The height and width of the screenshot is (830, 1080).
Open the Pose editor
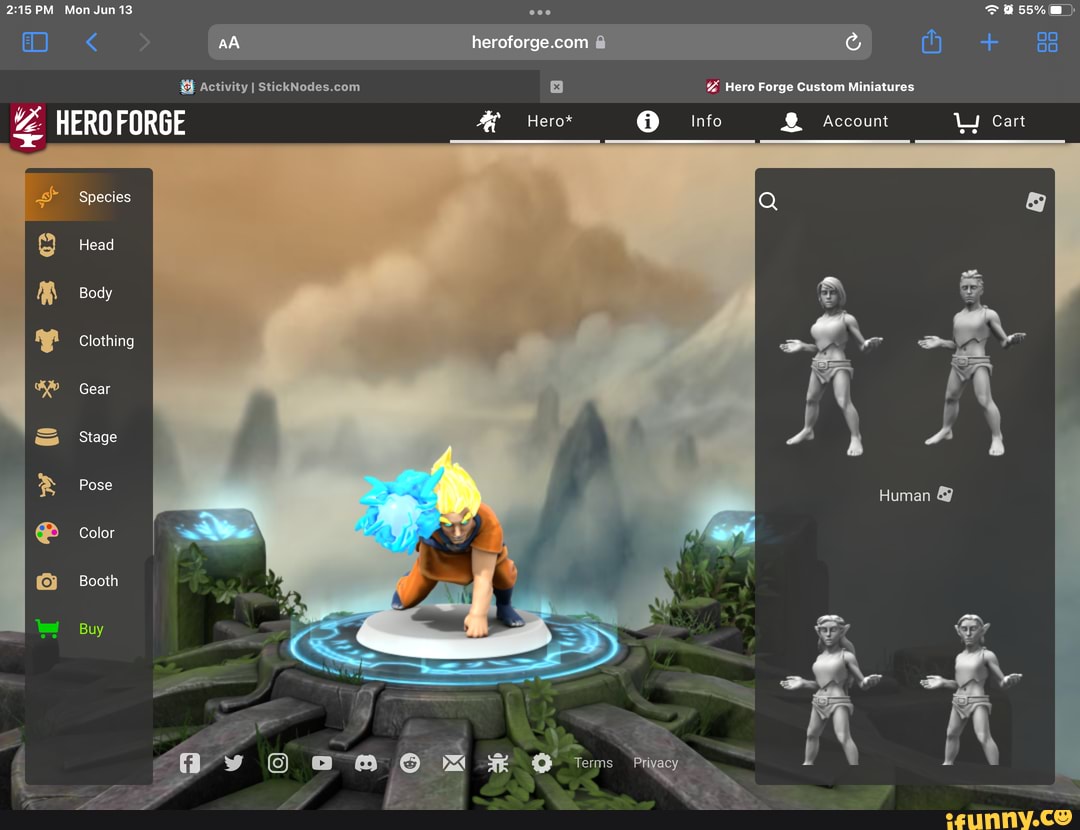(88, 485)
